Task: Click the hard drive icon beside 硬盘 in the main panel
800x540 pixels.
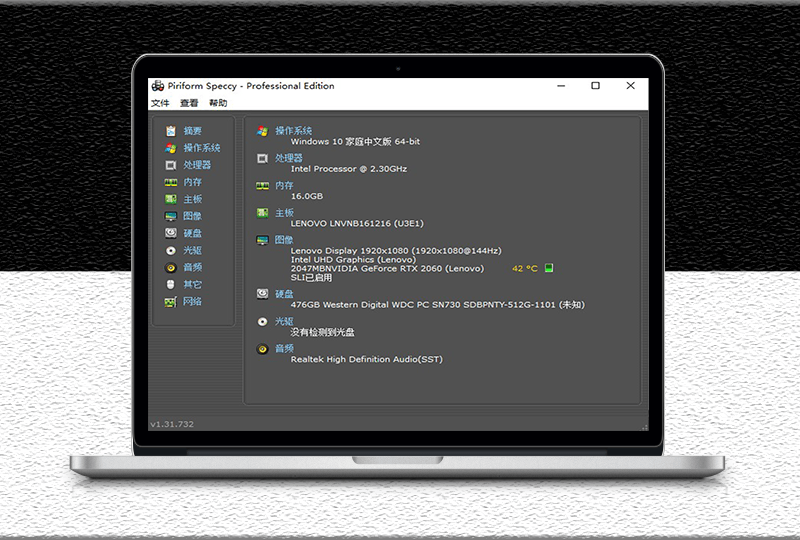Action: click(262, 294)
